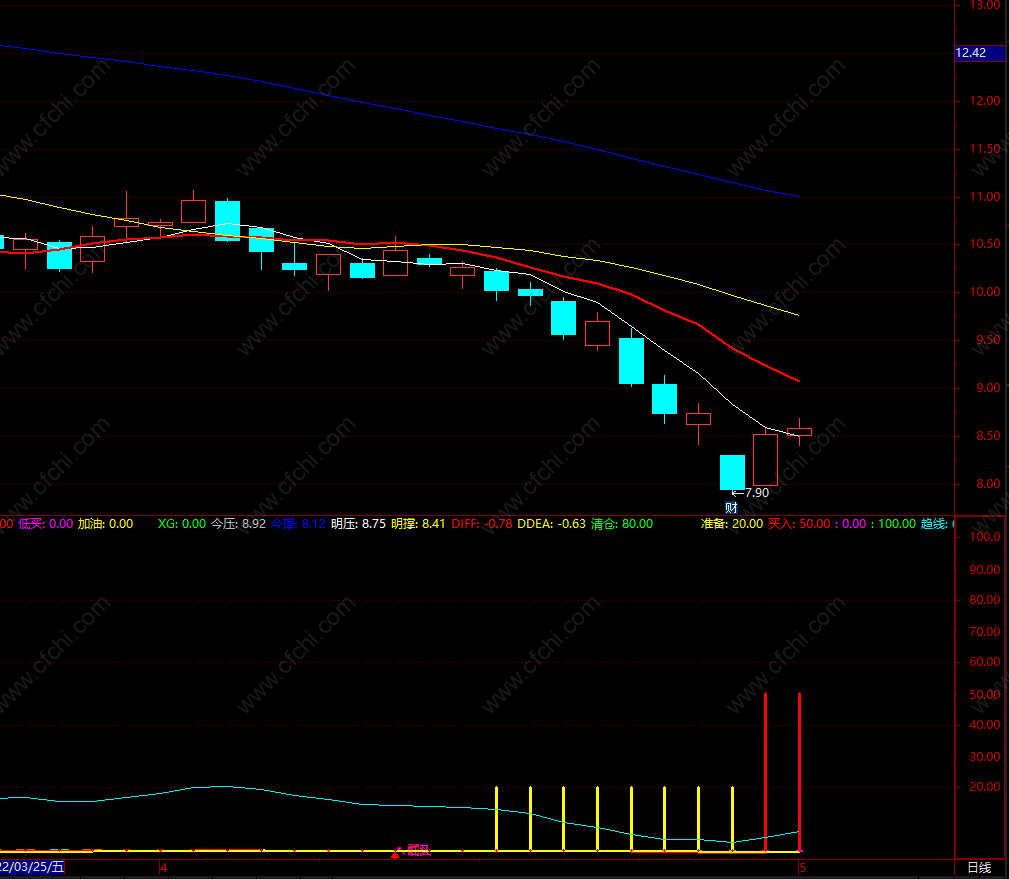Click the 财 marker below the candlesticks
This screenshot has height=879, width=1009.
[731, 507]
